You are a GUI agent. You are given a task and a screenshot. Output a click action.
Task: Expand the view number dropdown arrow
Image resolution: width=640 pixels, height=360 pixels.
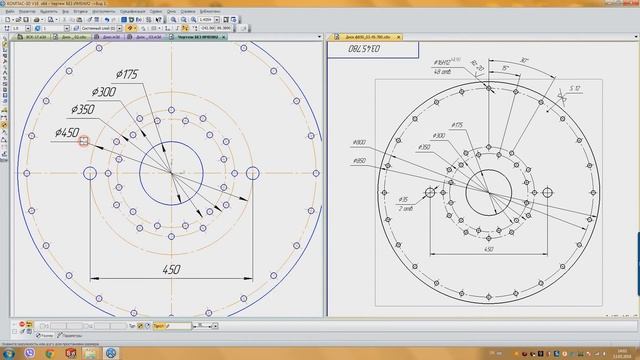click(x=67, y=29)
